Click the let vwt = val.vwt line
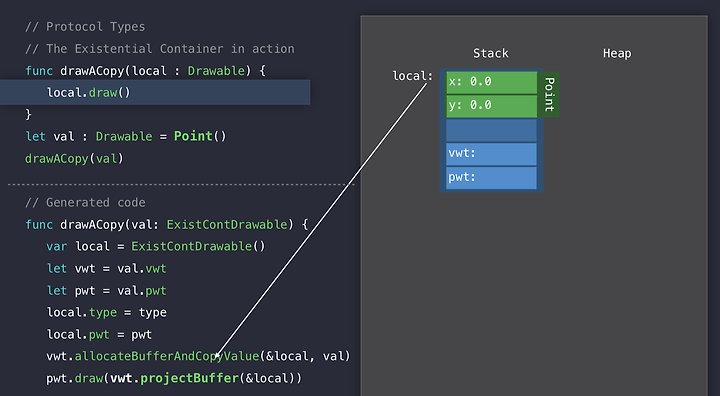 tap(106, 268)
